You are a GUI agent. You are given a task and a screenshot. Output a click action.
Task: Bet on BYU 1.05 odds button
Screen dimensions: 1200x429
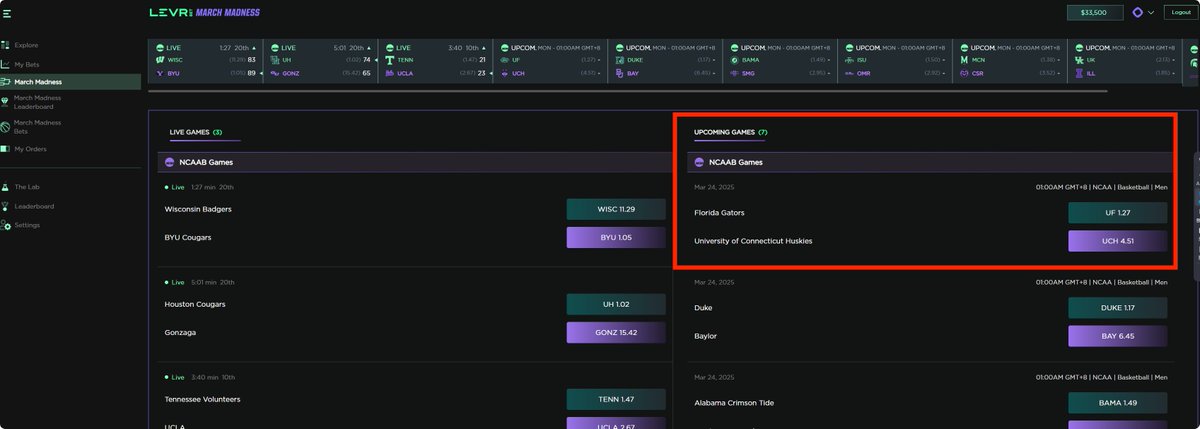[x=616, y=237]
